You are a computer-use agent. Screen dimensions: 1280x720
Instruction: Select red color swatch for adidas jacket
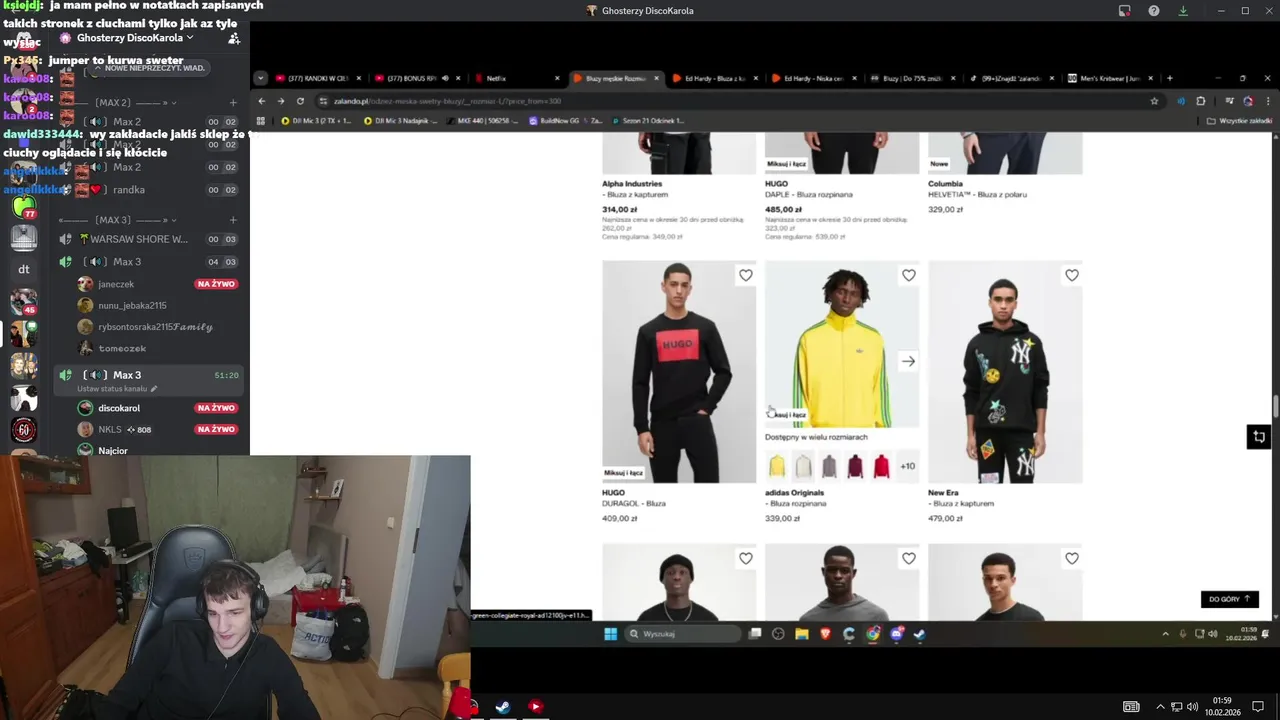coord(881,466)
